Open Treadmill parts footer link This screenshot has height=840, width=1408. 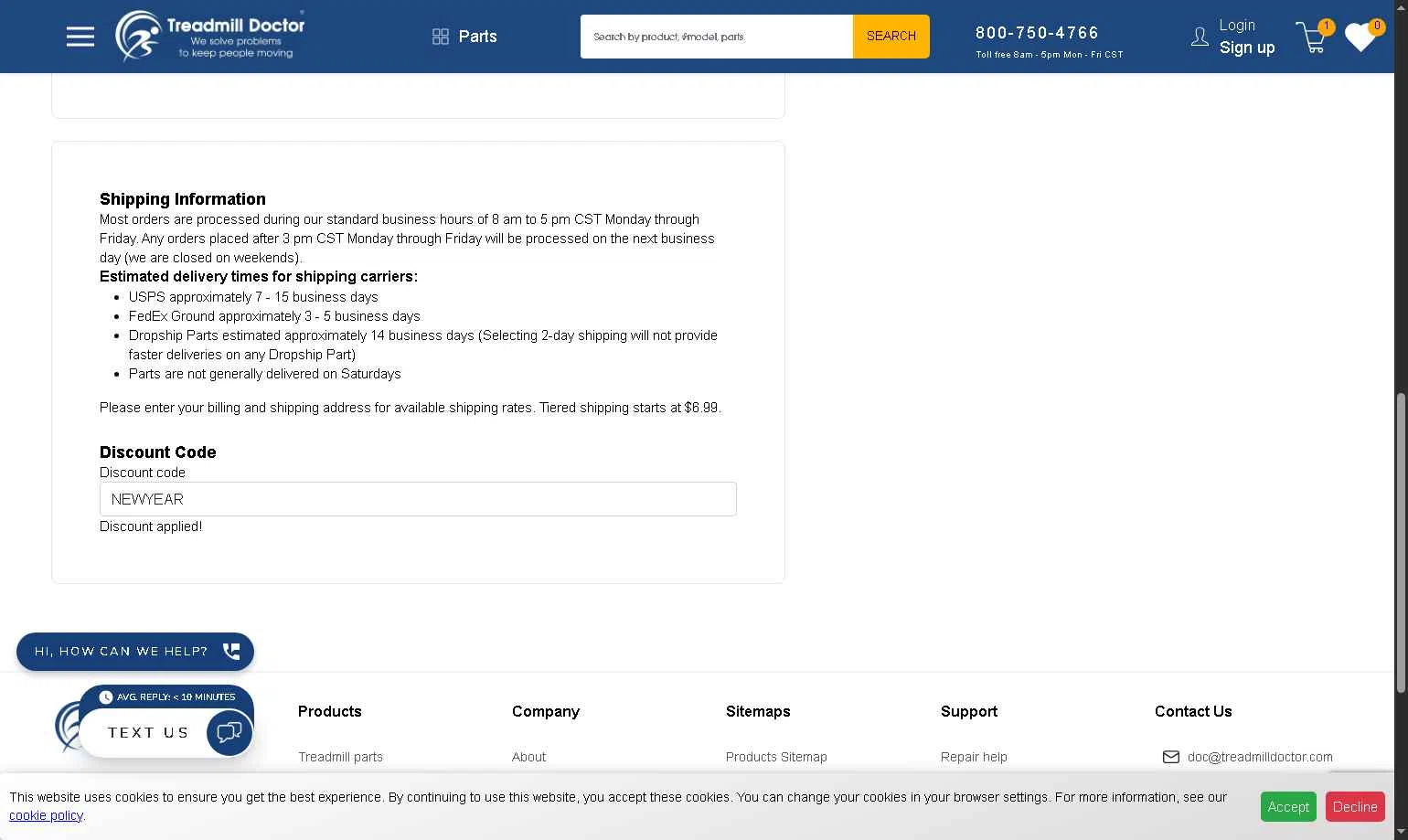click(x=340, y=757)
